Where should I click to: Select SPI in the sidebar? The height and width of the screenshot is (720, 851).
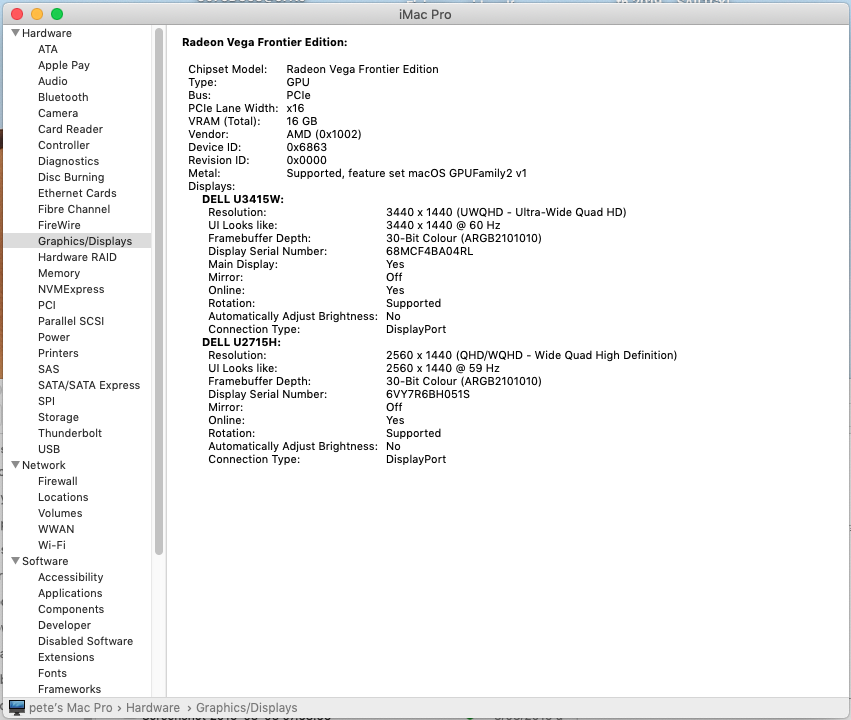(x=46, y=401)
